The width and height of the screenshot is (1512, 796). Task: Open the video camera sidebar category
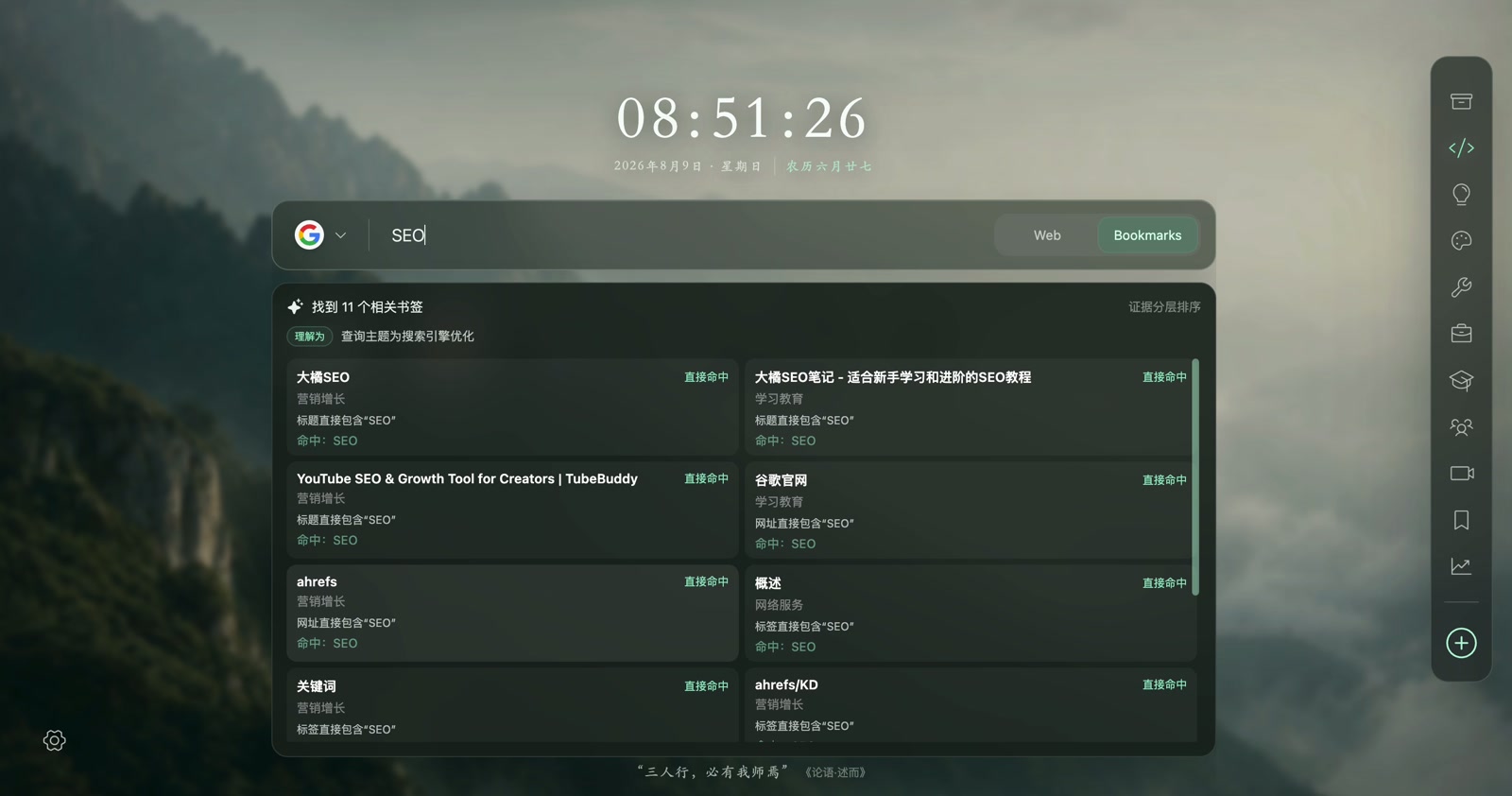pyautogui.click(x=1461, y=473)
